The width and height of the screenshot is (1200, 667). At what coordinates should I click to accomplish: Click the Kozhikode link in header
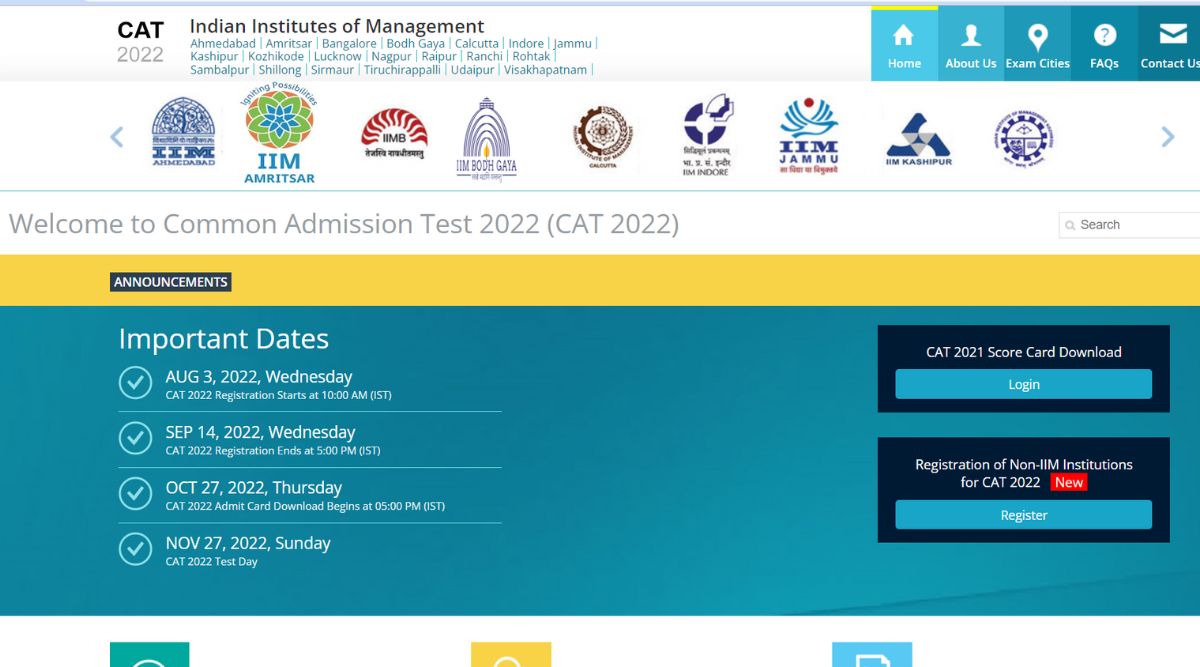tap(276, 57)
